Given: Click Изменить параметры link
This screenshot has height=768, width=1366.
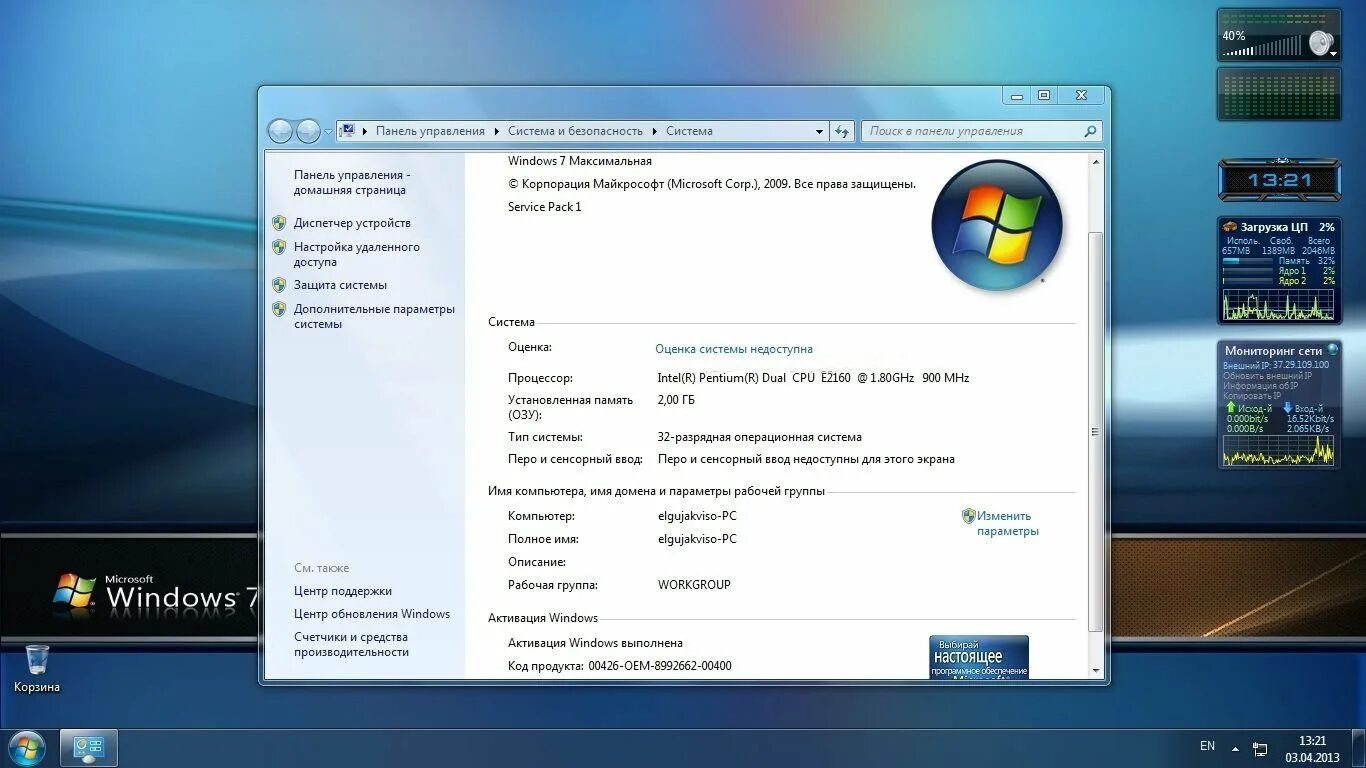Looking at the screenshot, I should click(x=1008, y=524).
